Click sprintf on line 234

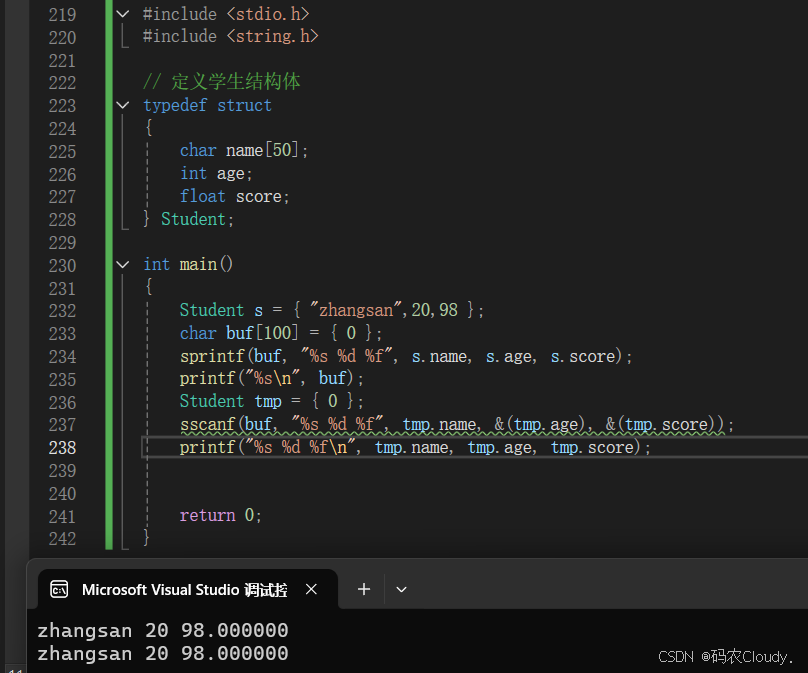coord(212,355)
